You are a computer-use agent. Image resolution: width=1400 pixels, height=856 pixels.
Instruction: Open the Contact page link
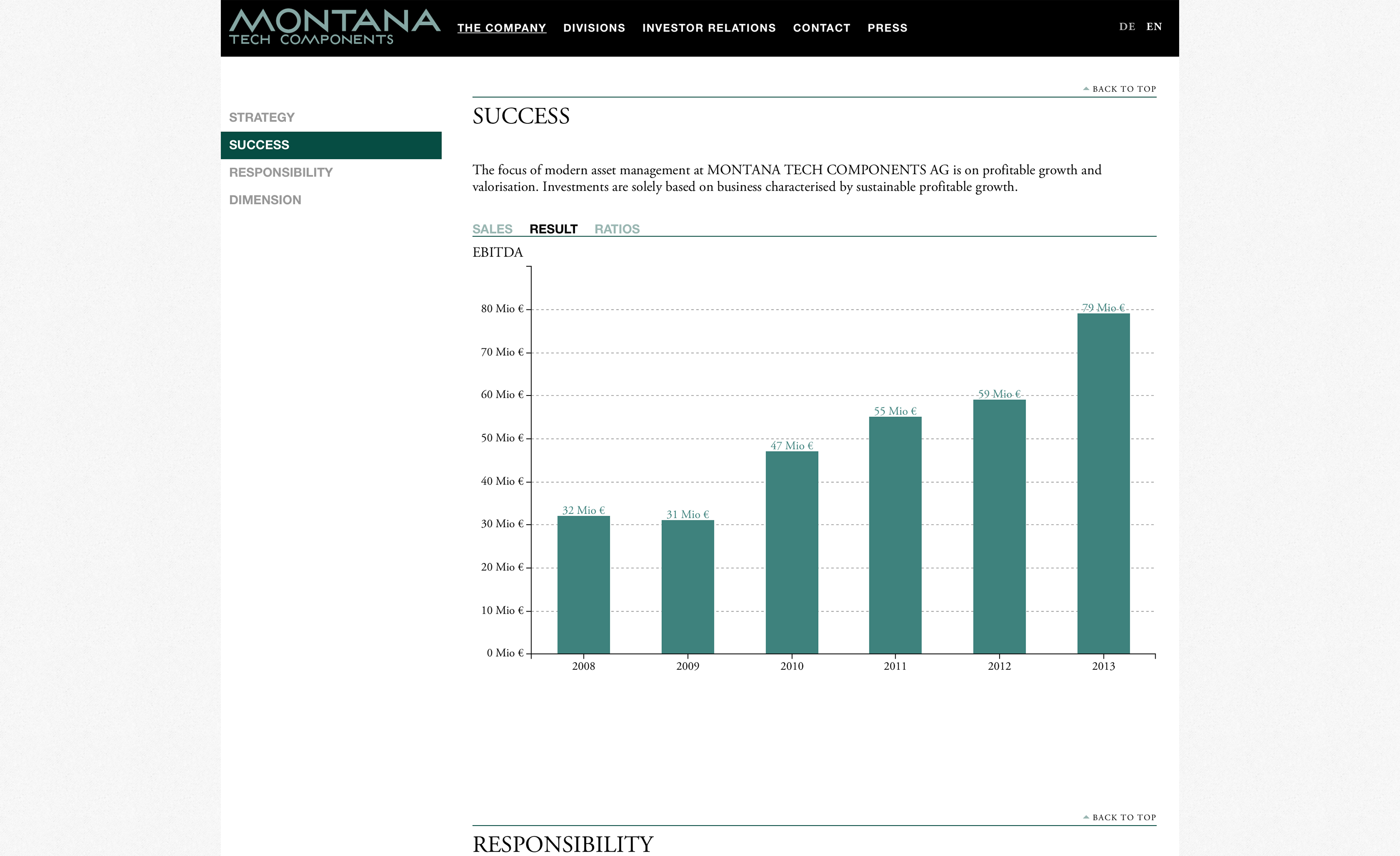(x=821, y=28)
